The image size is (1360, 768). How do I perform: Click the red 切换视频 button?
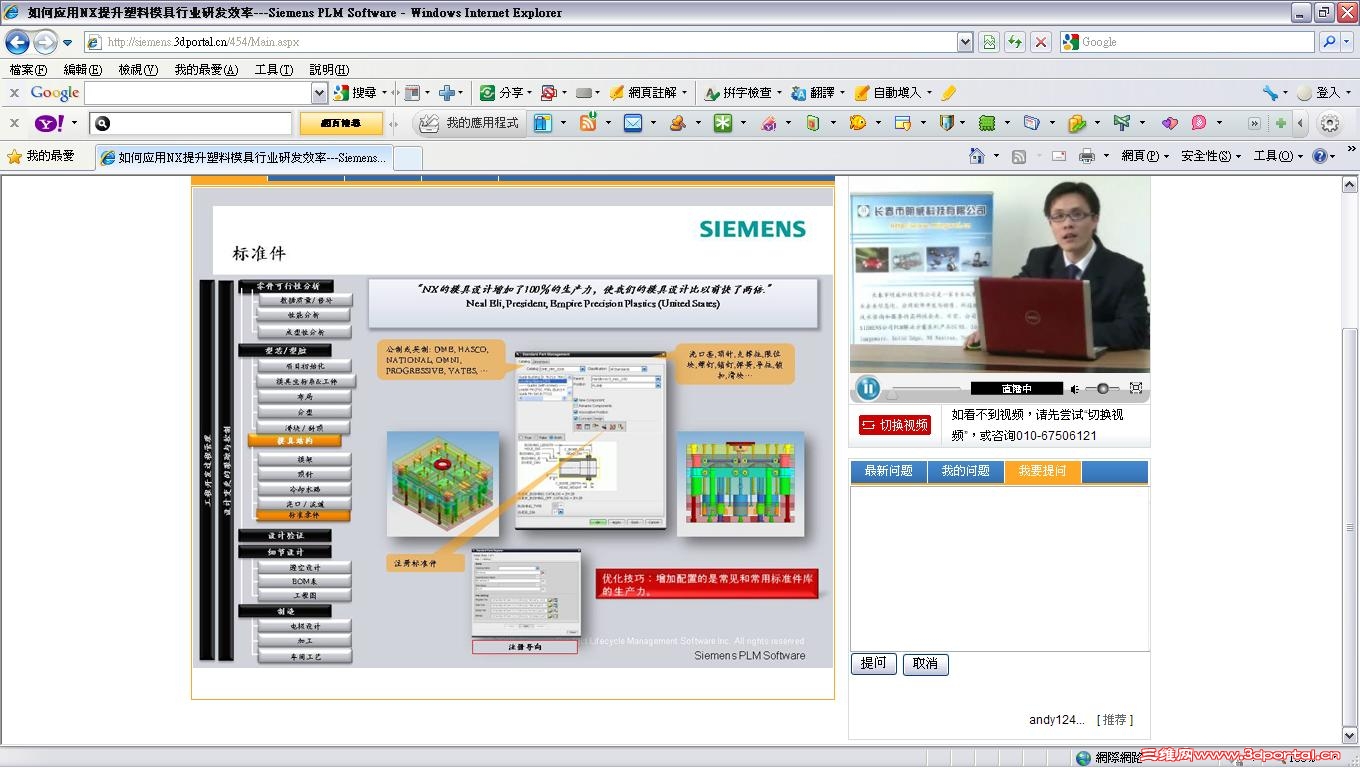[895, 425]
